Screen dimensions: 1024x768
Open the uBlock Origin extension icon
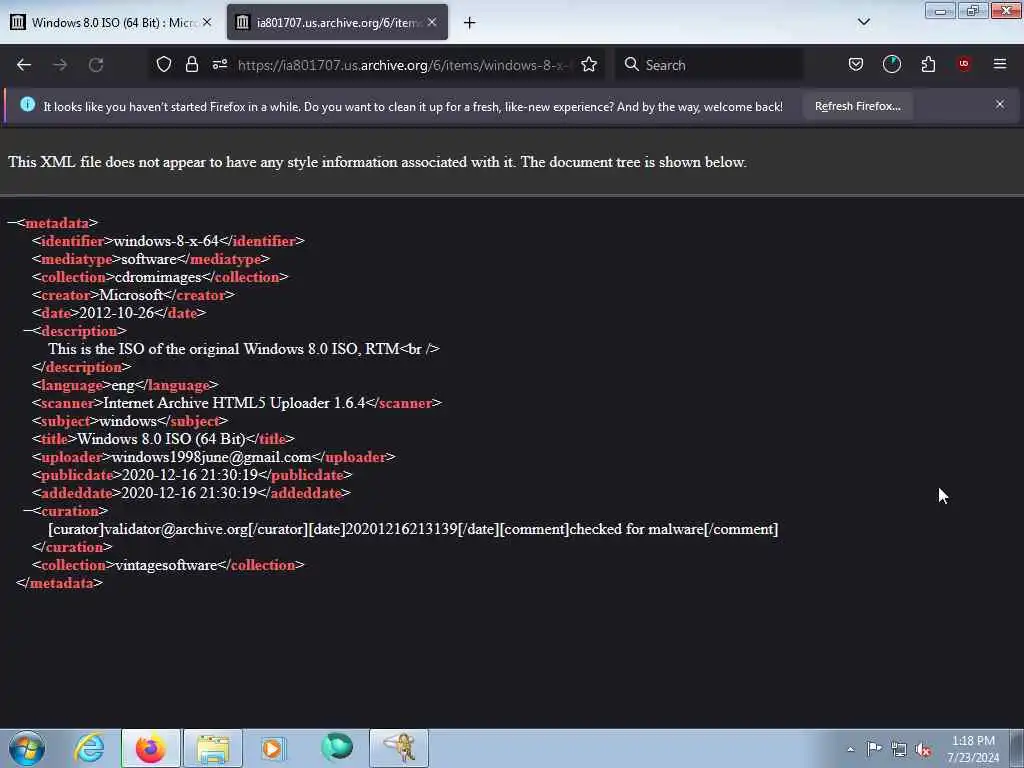[x=964, y=64]
